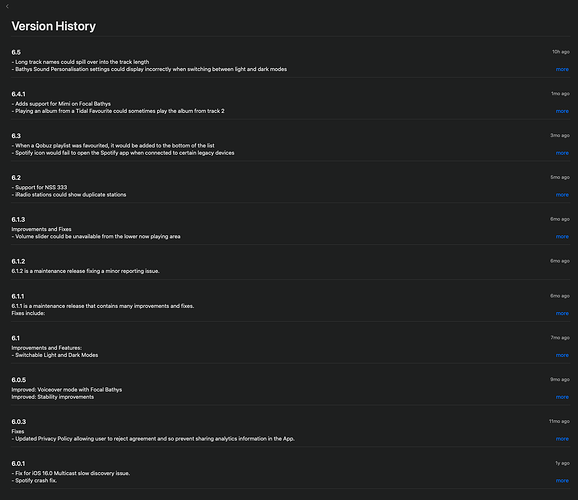The width and height of the screenshot is (578, 500).
Task: Click the 6.4.1 version heading
Action: pos(18,94)
